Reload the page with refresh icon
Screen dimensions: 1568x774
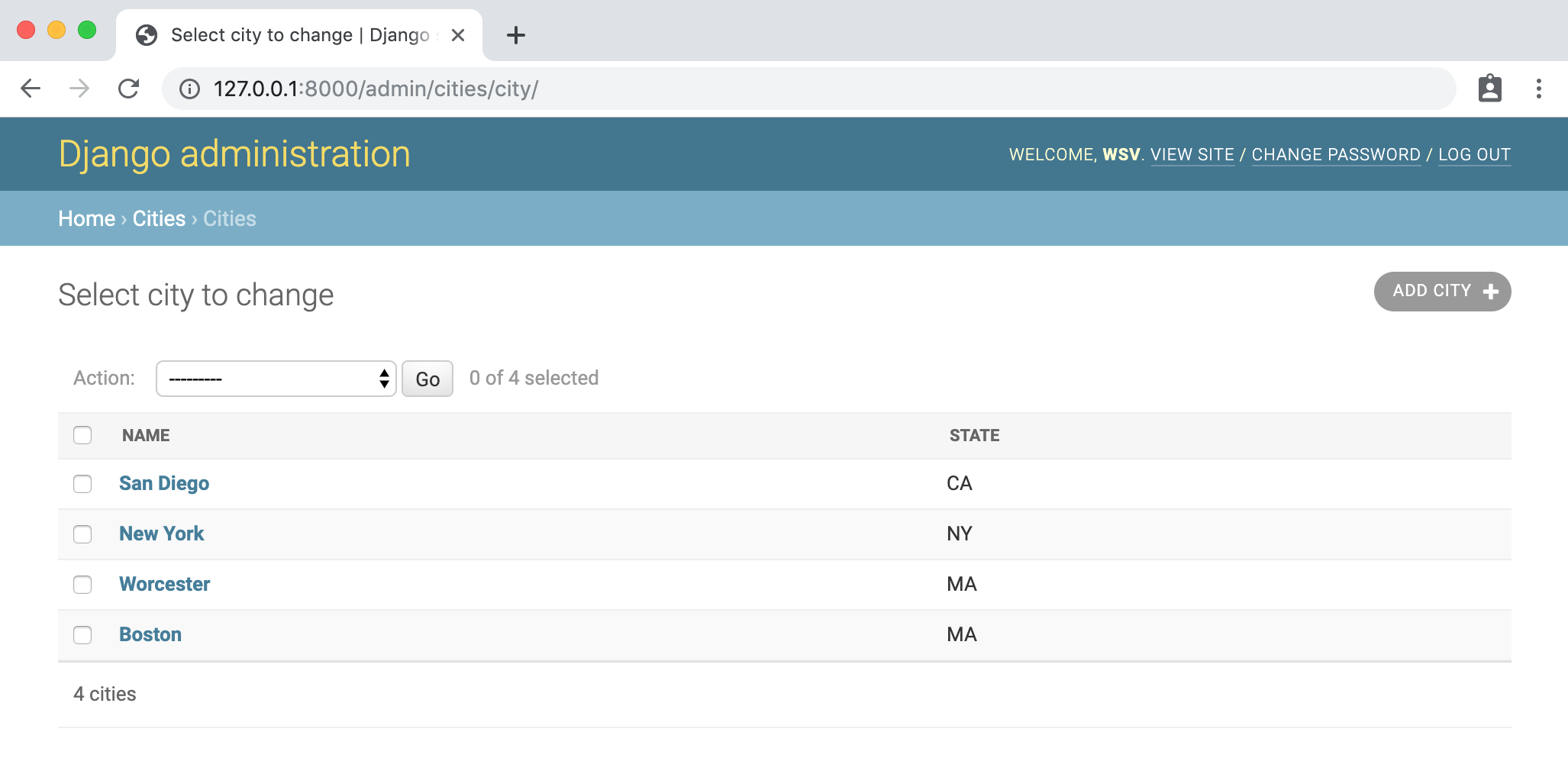pos(128,89)
